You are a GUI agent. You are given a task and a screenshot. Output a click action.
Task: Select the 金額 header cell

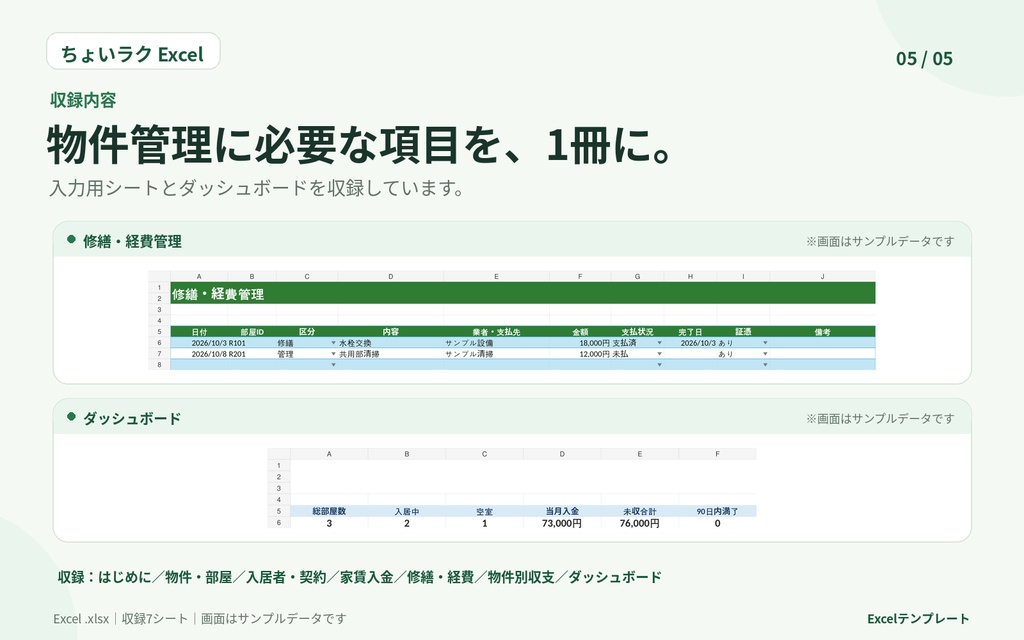[580, 332]
